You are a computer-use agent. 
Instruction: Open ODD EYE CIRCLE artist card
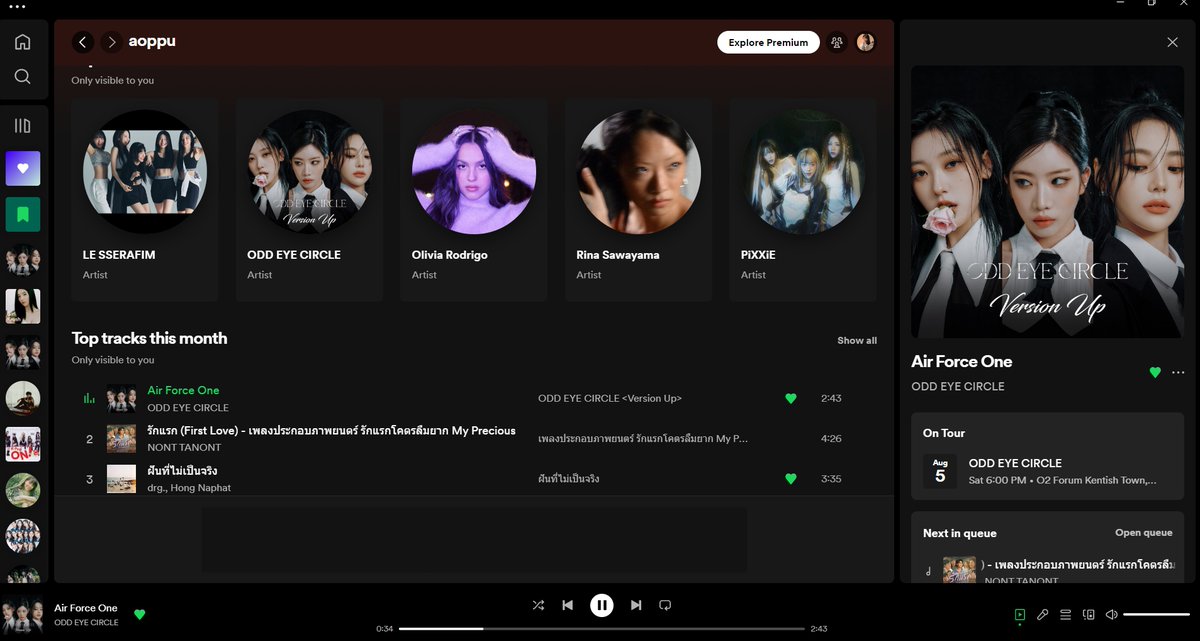pos(309,200)
